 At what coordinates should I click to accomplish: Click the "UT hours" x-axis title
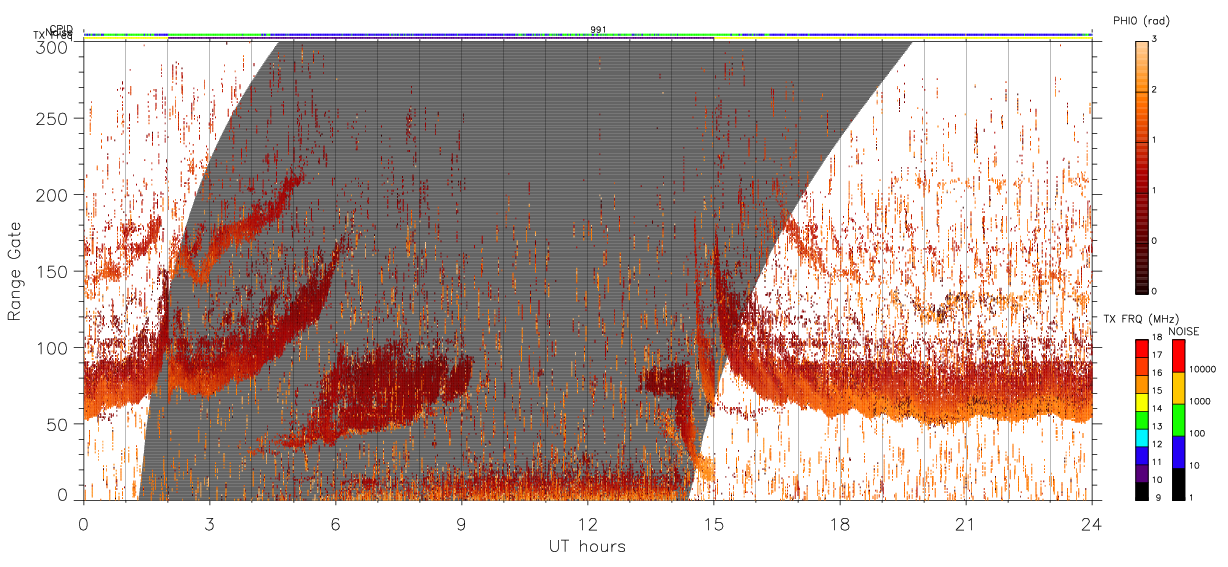tap(587, 547)
